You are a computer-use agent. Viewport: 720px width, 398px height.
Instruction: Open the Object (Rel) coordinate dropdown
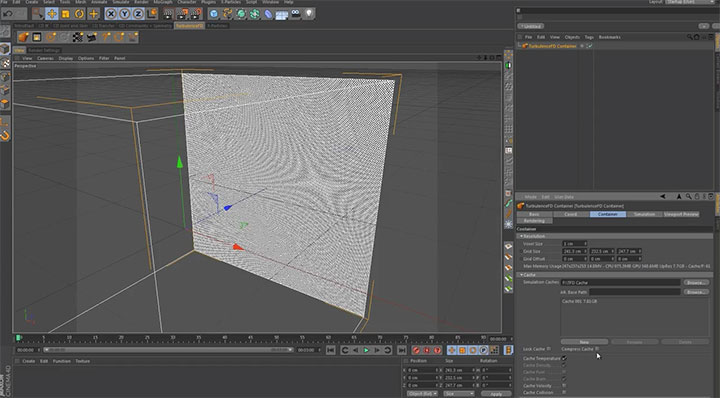(x=422, y=394)
